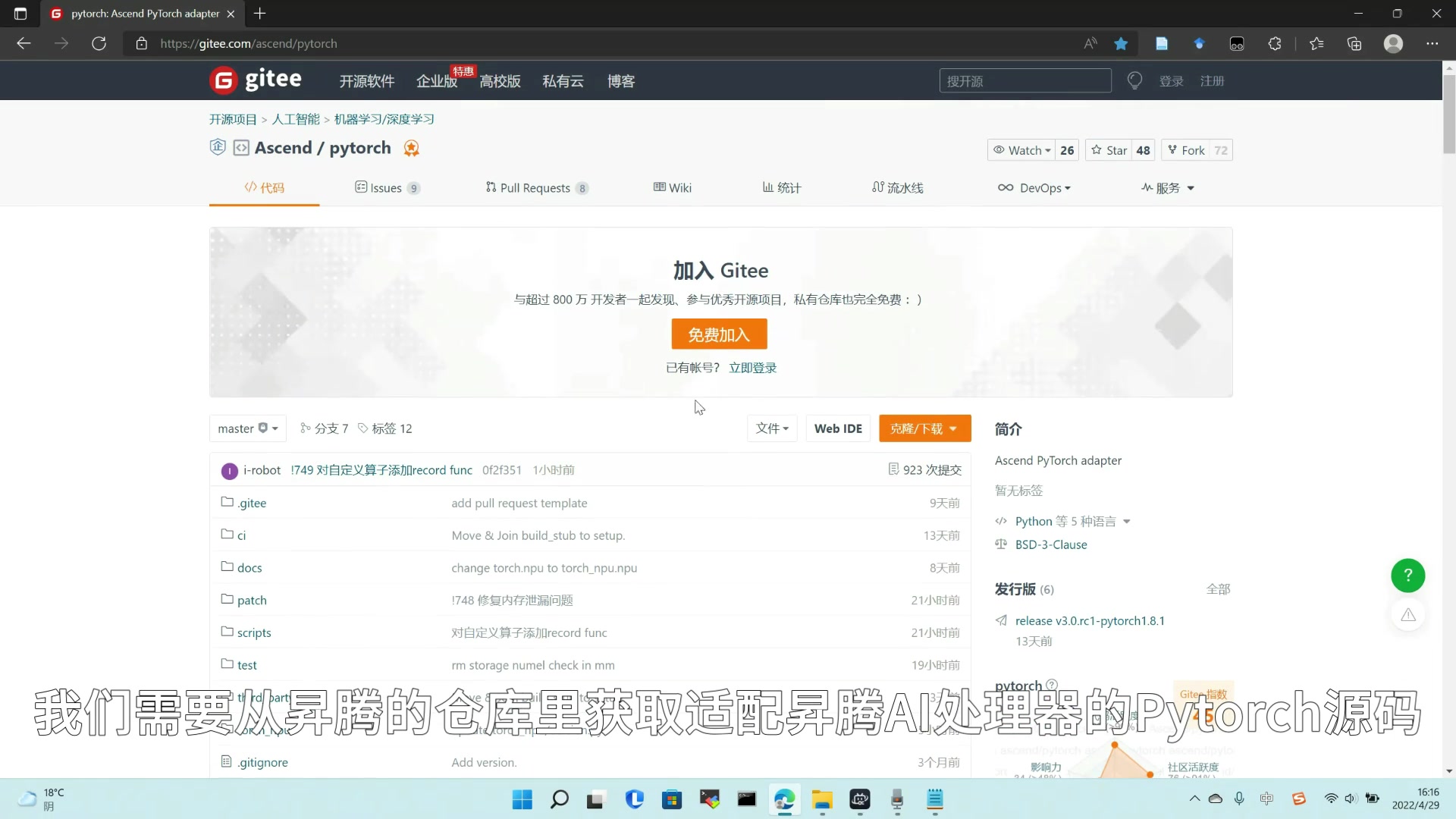
Task: Click the i-robot purple avatar
Action: tap(229, 471)
